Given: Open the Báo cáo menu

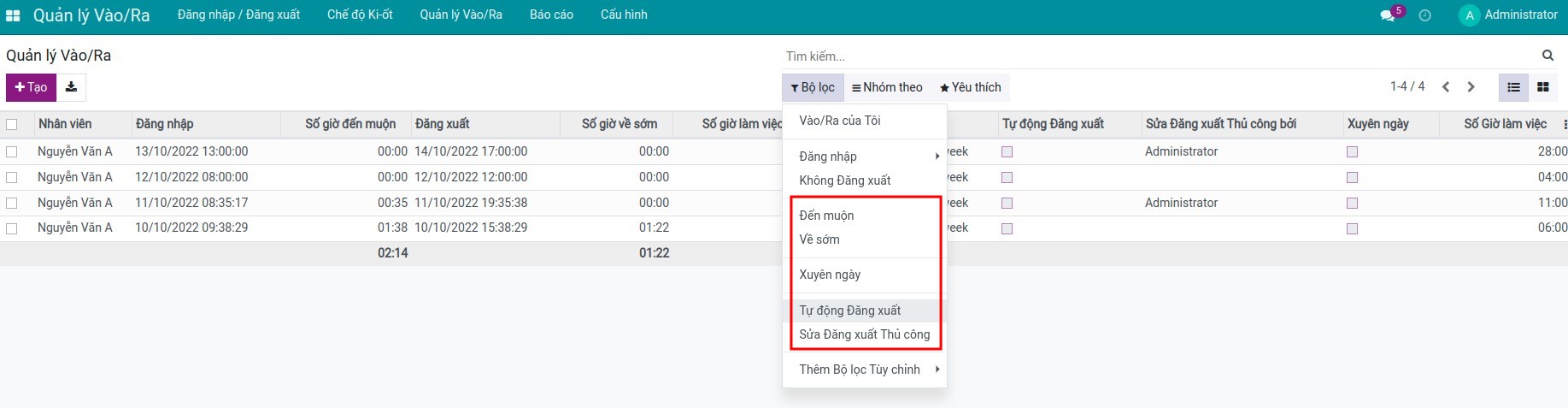Looking at the screenshot, I should (x=551, y=15).
